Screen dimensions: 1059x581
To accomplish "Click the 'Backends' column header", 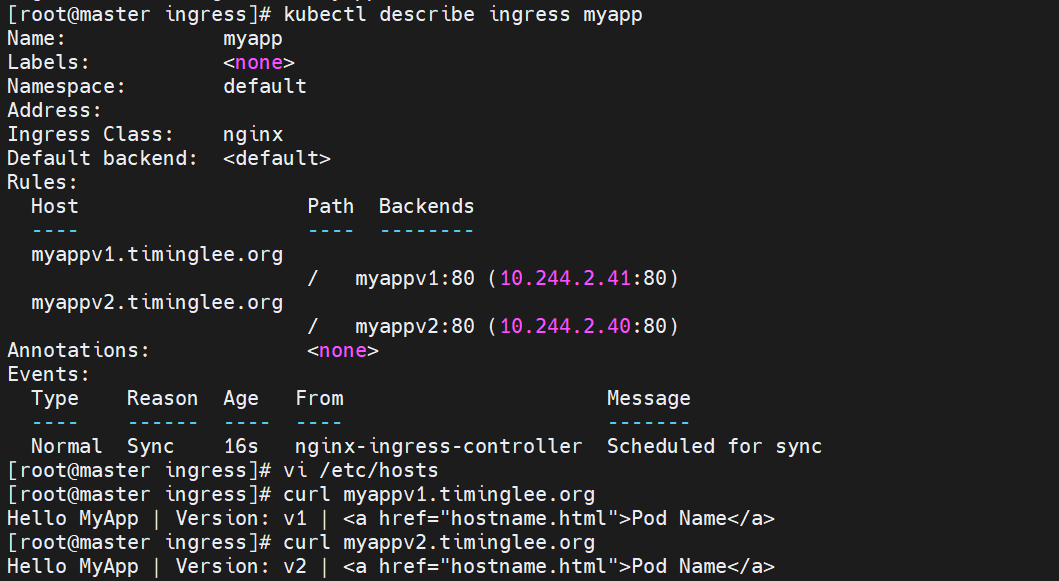I will [426, 206].
